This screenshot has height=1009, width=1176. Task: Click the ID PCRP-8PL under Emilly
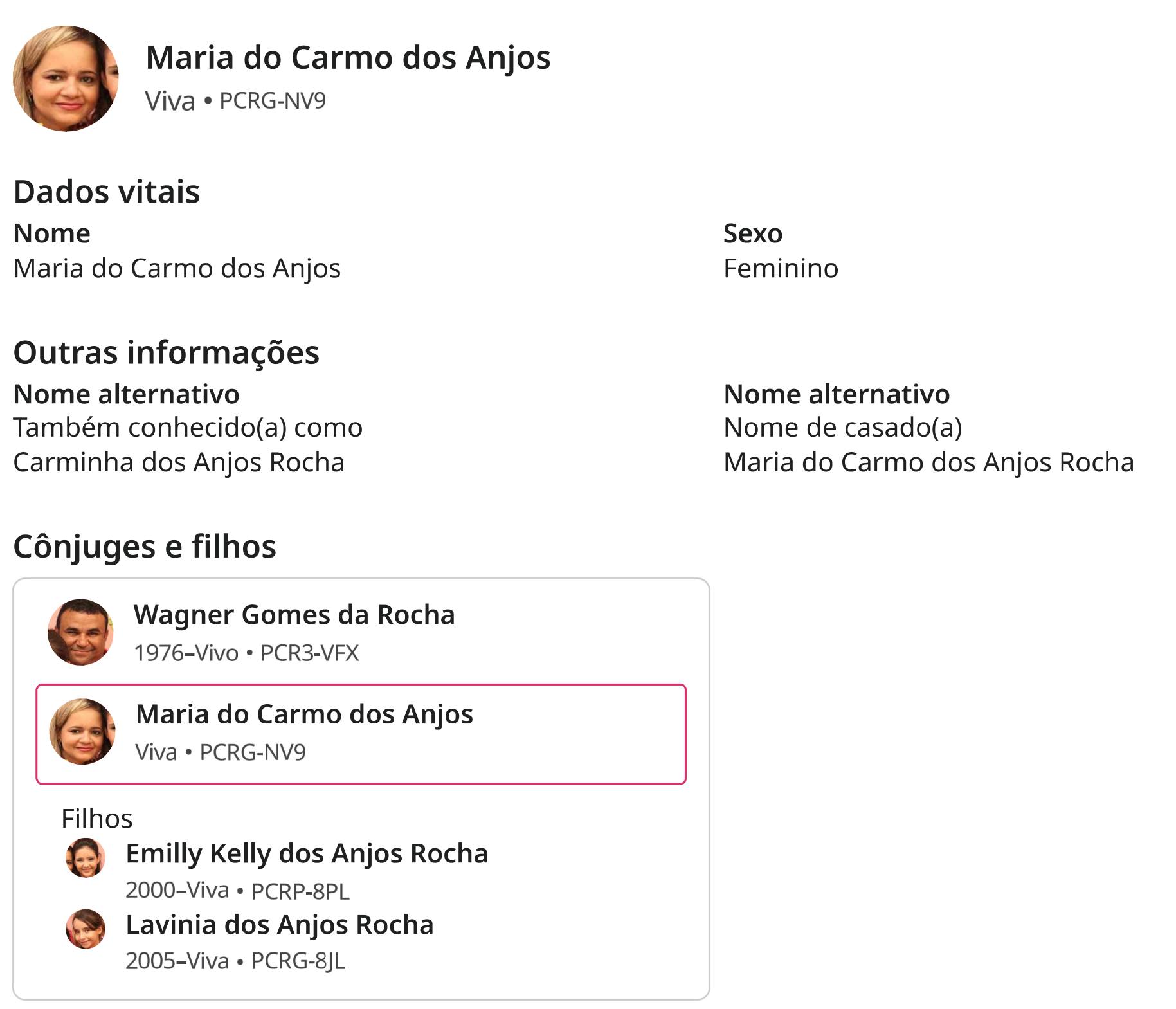(300, 891)
